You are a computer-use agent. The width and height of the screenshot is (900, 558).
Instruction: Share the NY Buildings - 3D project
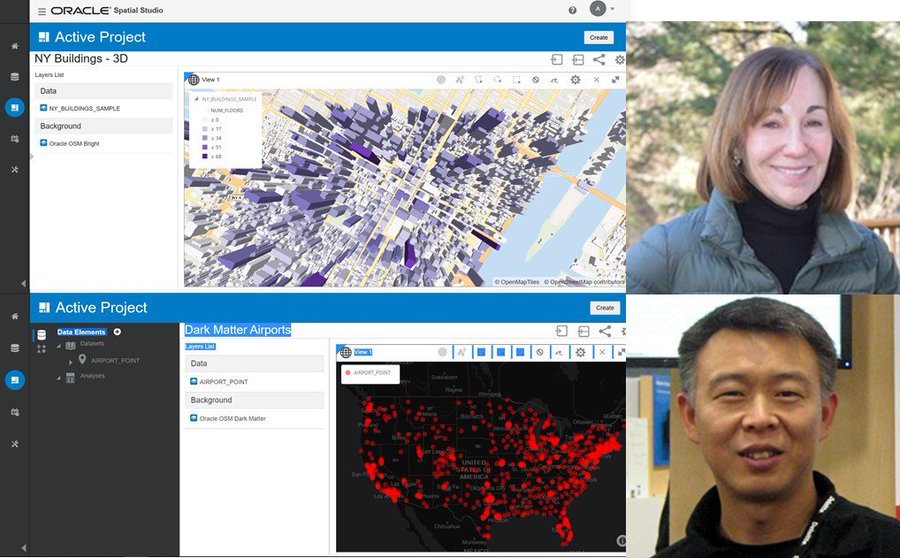599,60
